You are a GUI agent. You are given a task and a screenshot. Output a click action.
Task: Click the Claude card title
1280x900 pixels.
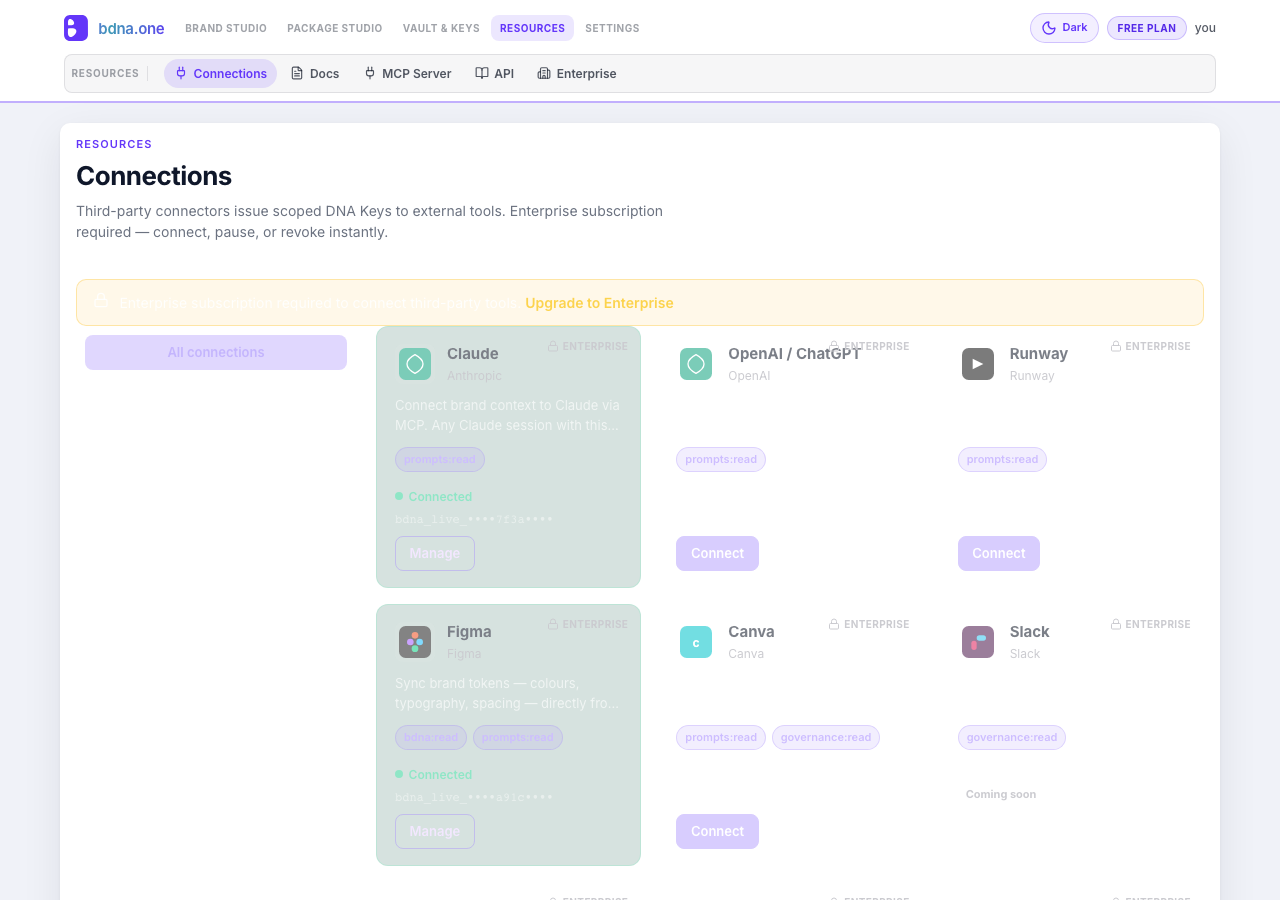[472, 354]
